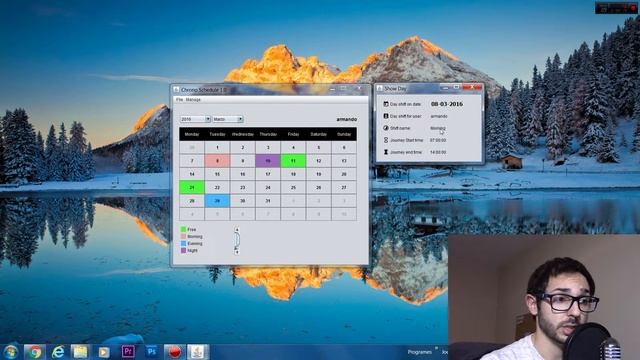Click the Programas toolbar label in taskbar
Screen dimensions: 640x360
[420, 352]
